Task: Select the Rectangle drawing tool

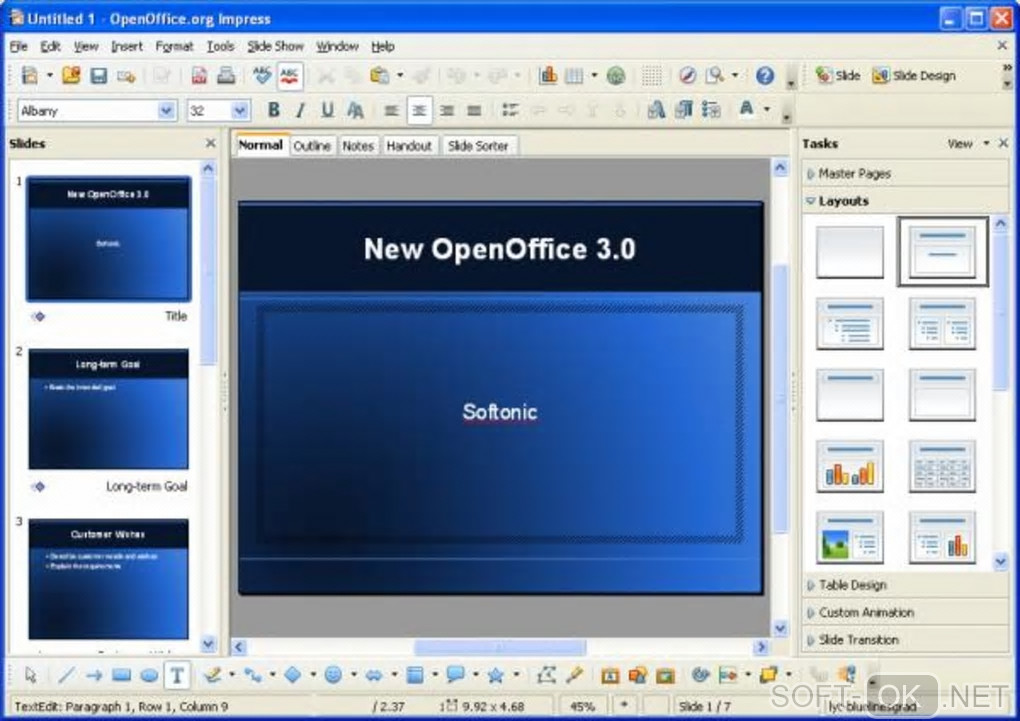Action: (121, 675)
